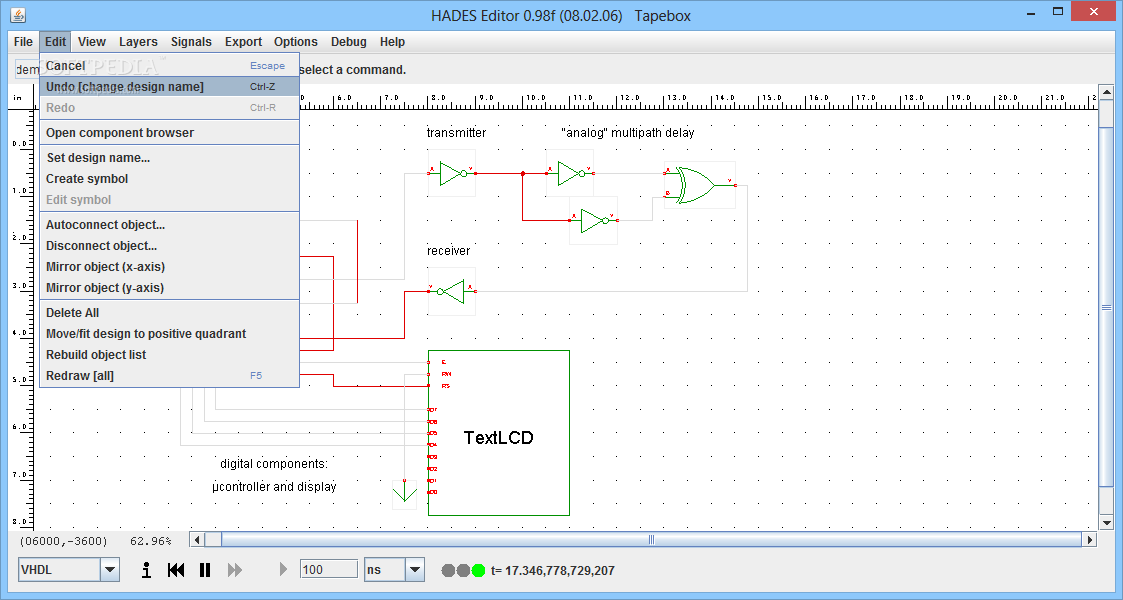Select Redraw [all]

coord(169,375)
